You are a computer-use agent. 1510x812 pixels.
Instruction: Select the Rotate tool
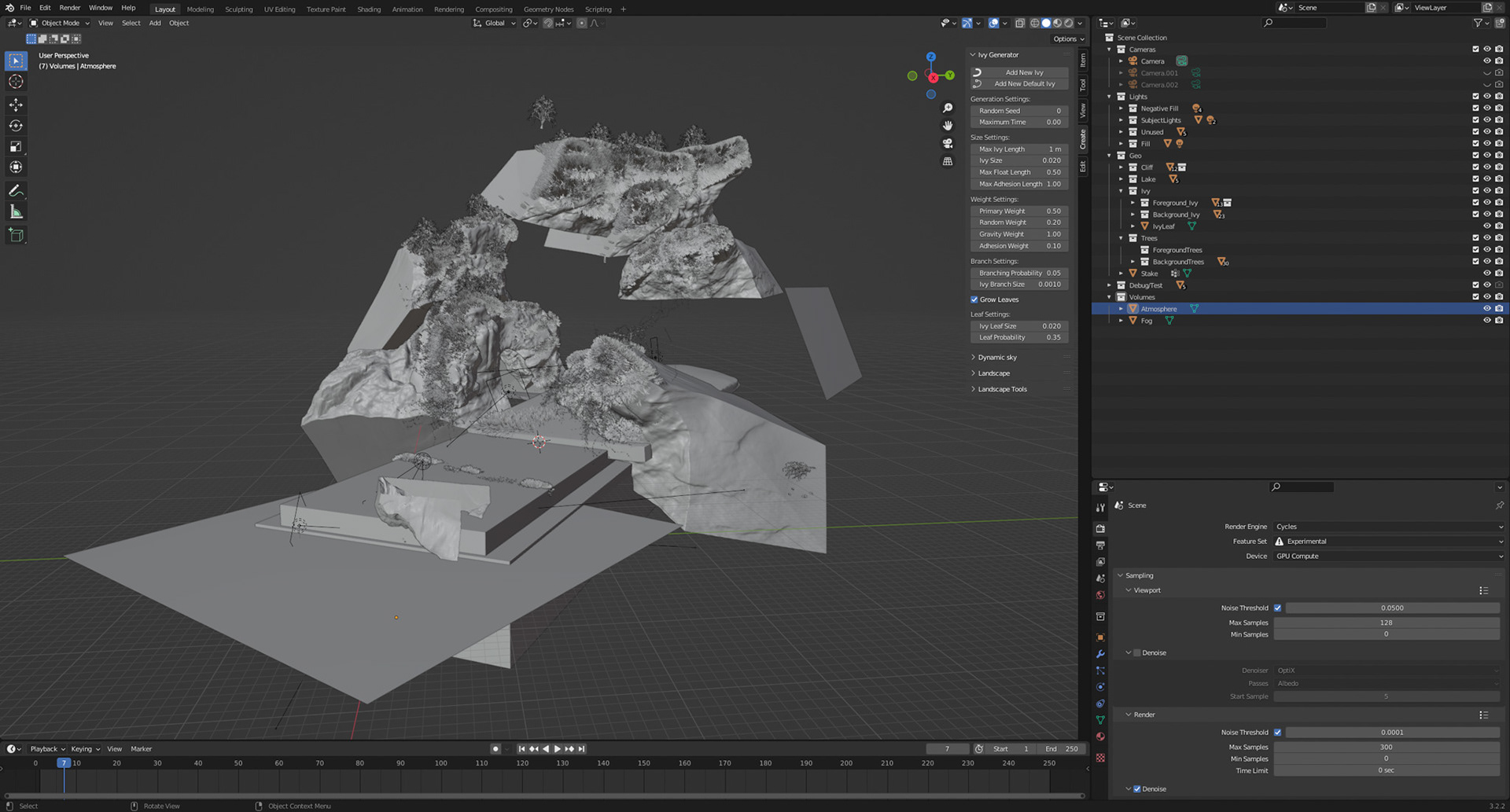[16, 126]
